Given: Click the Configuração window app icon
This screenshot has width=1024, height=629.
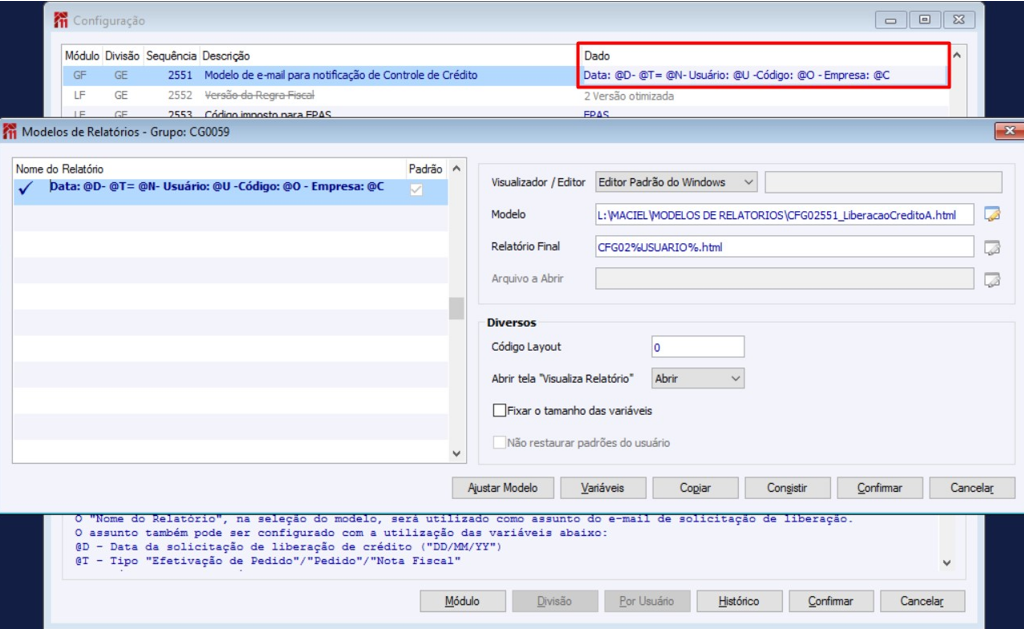Looking at the screenshot, I should (61, 20).
